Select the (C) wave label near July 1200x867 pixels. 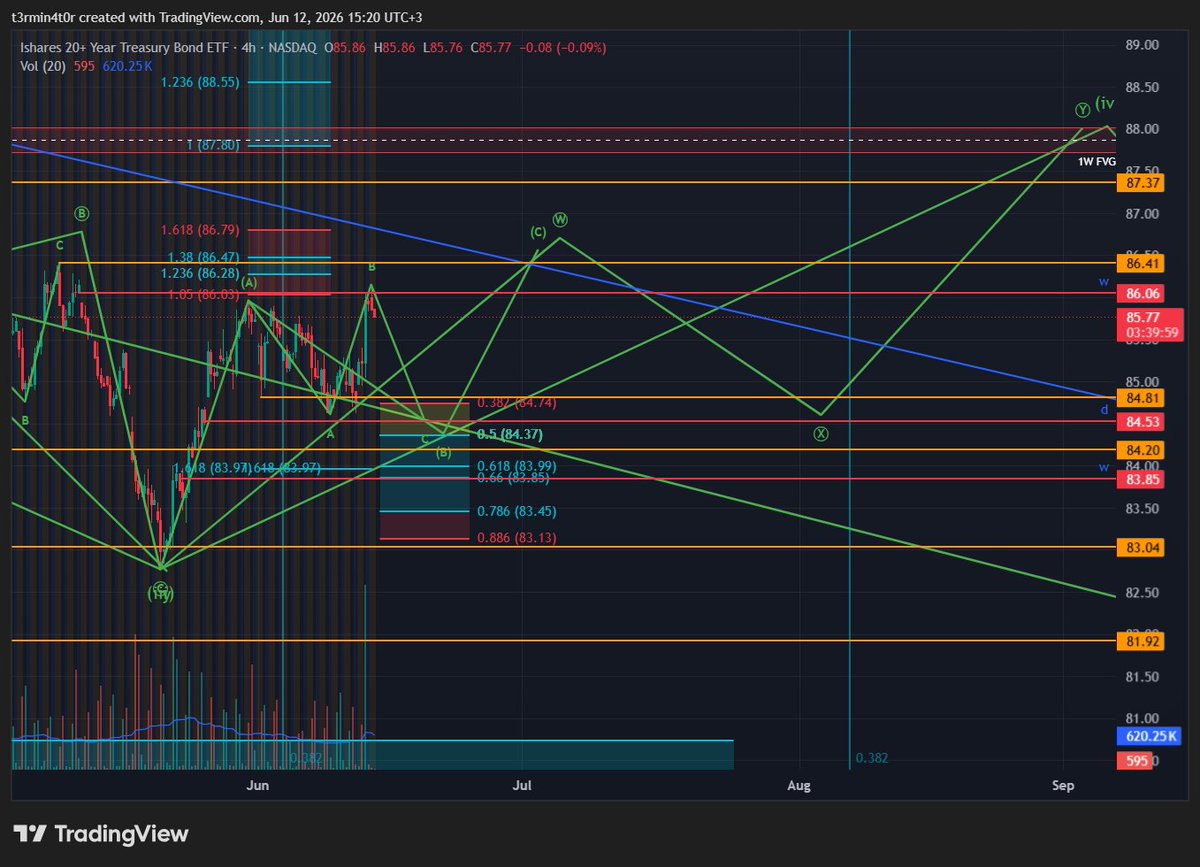pos(538,232)
